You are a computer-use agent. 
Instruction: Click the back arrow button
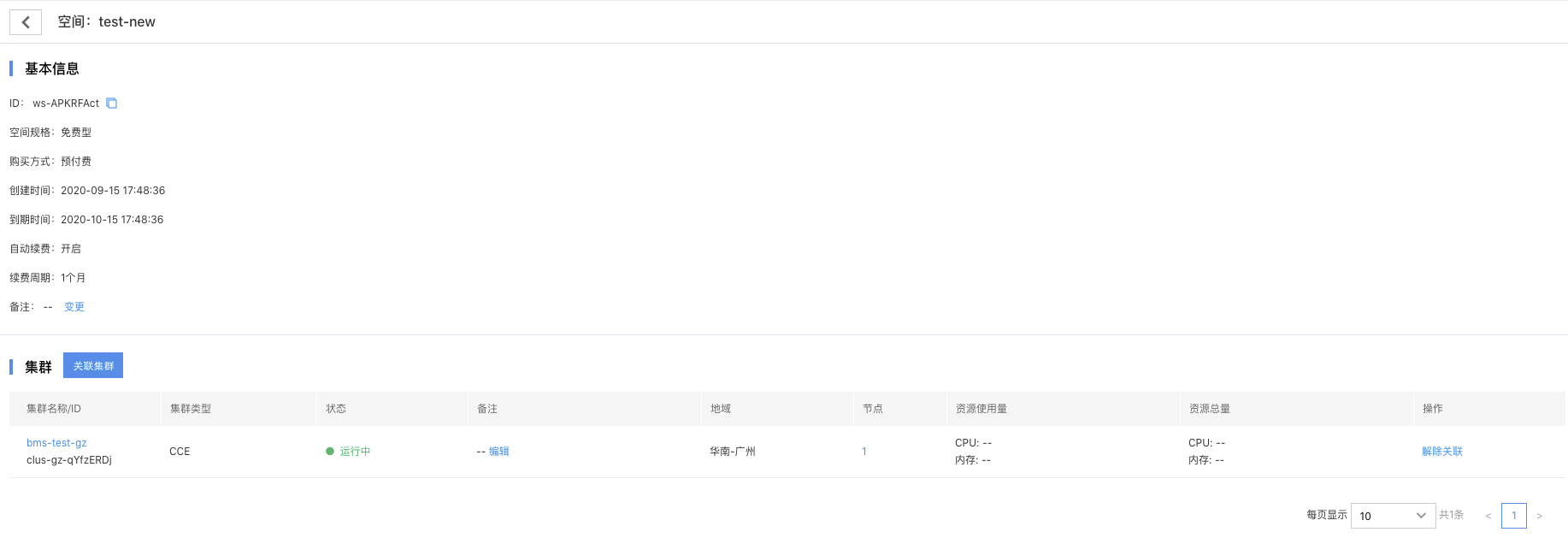click(26, 22)
